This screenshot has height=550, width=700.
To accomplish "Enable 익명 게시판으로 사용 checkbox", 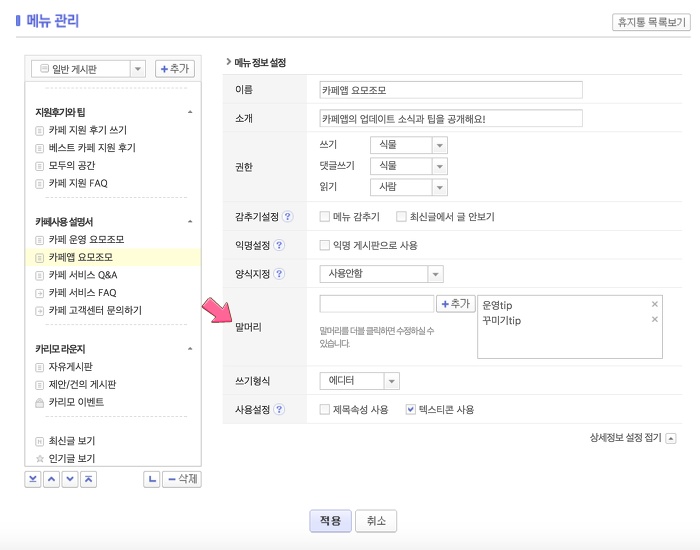I will point(325,245).
